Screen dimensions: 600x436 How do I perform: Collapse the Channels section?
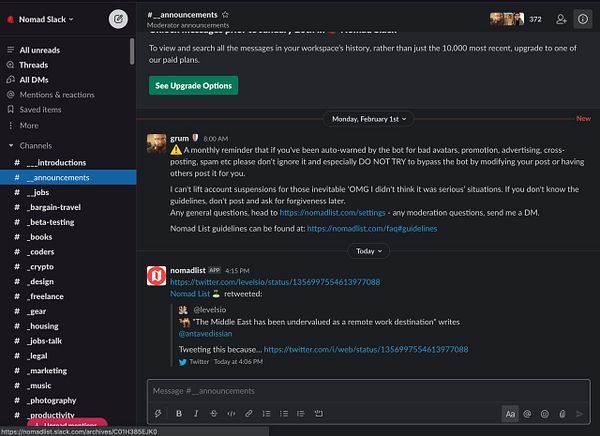[11, 145]
